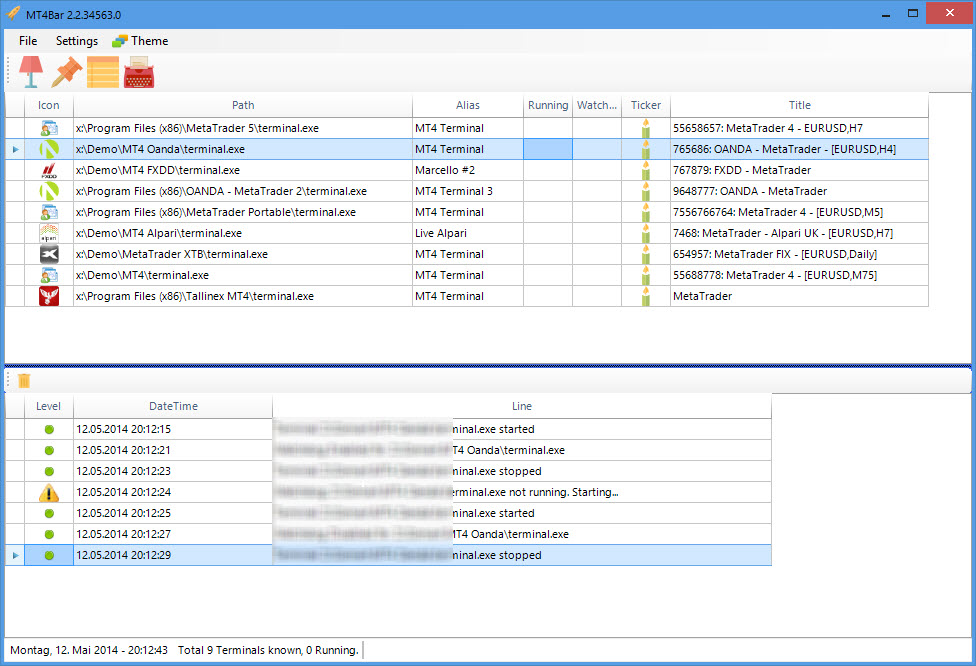Toggle Running cell of MetaTrader 5 row
The height and width of the screenshot is (666, 976).
548,128
